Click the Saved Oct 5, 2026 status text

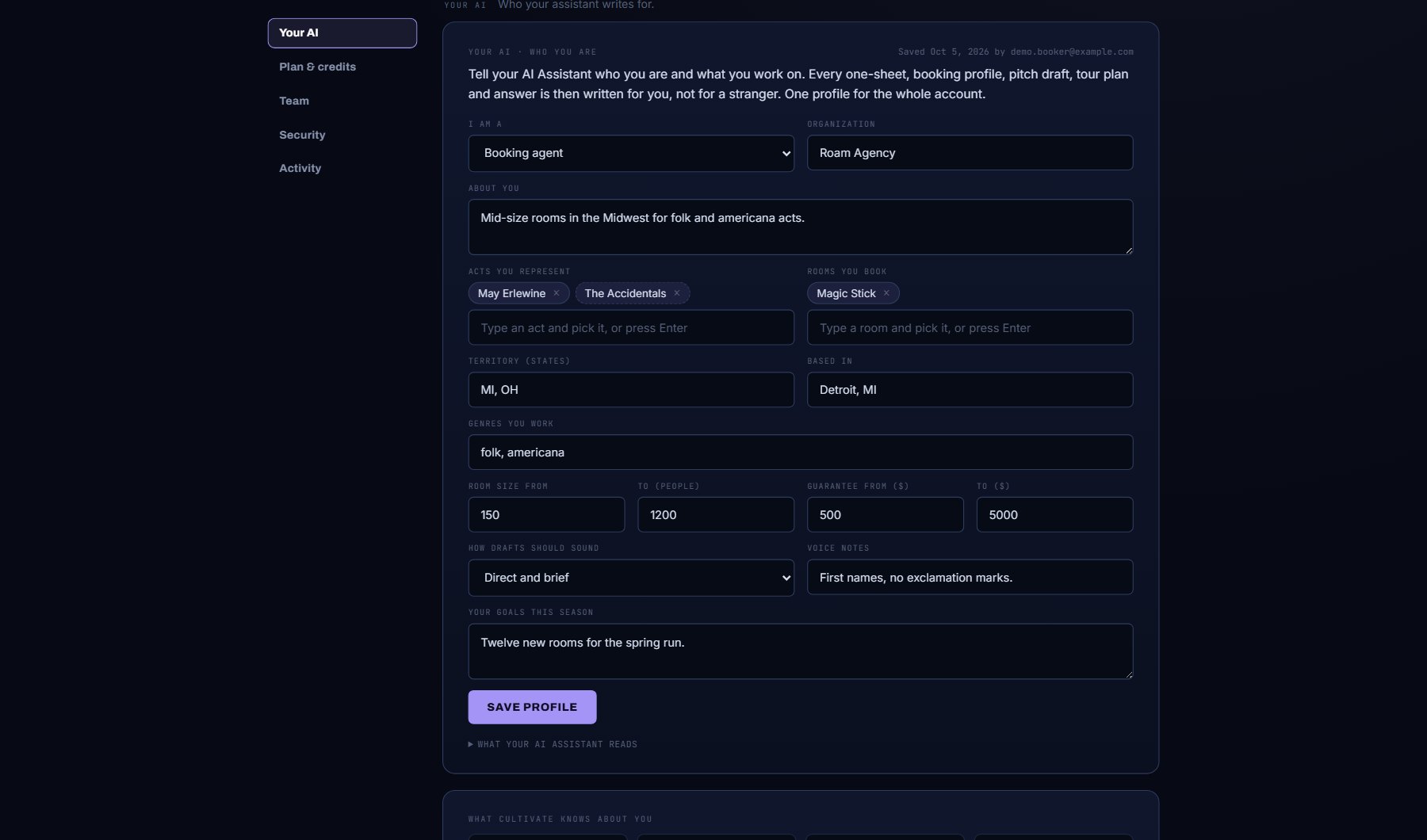coord(1016,52)
